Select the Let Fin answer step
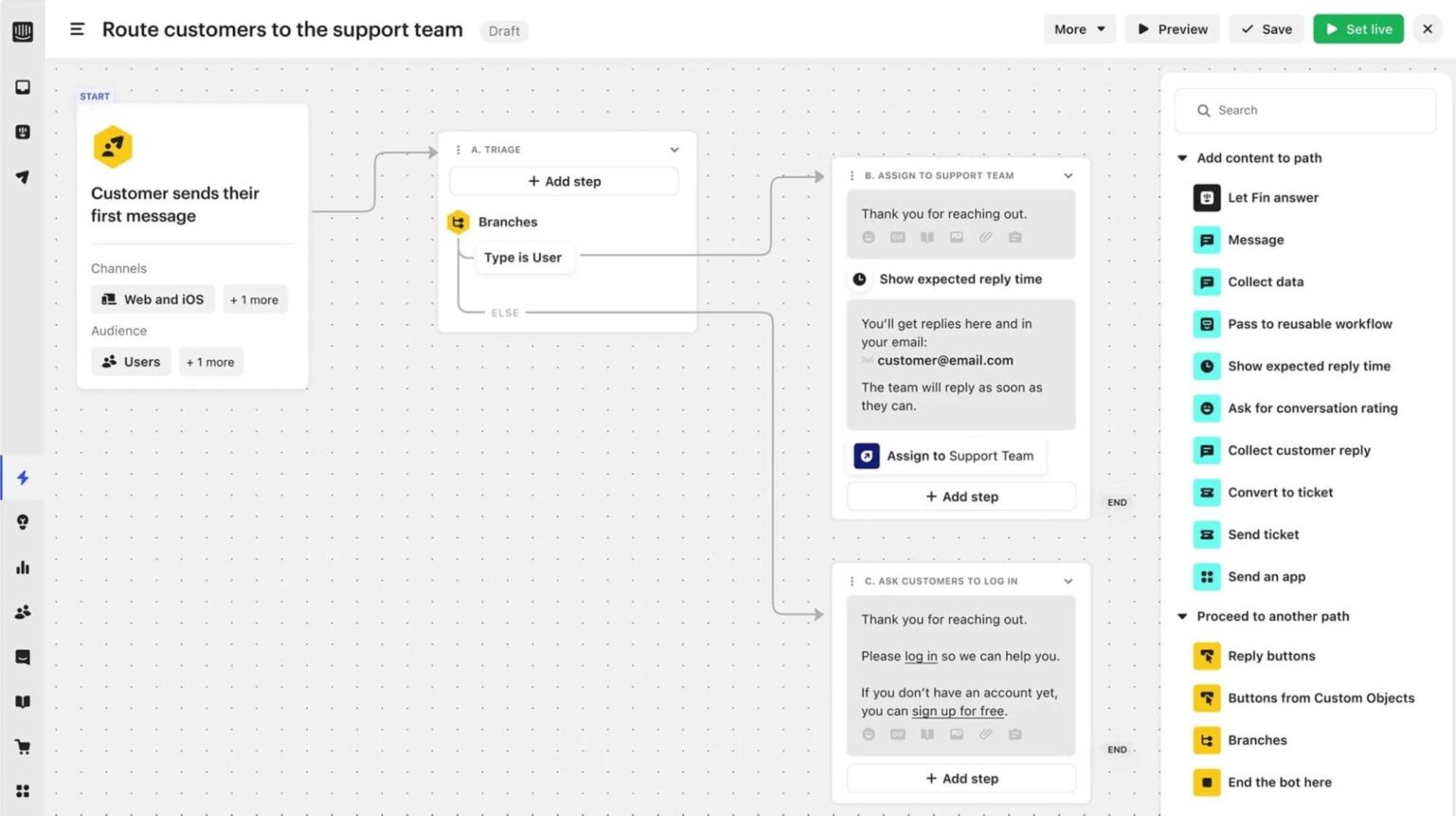This screenshot has width=1456, height=816. 1272,197
